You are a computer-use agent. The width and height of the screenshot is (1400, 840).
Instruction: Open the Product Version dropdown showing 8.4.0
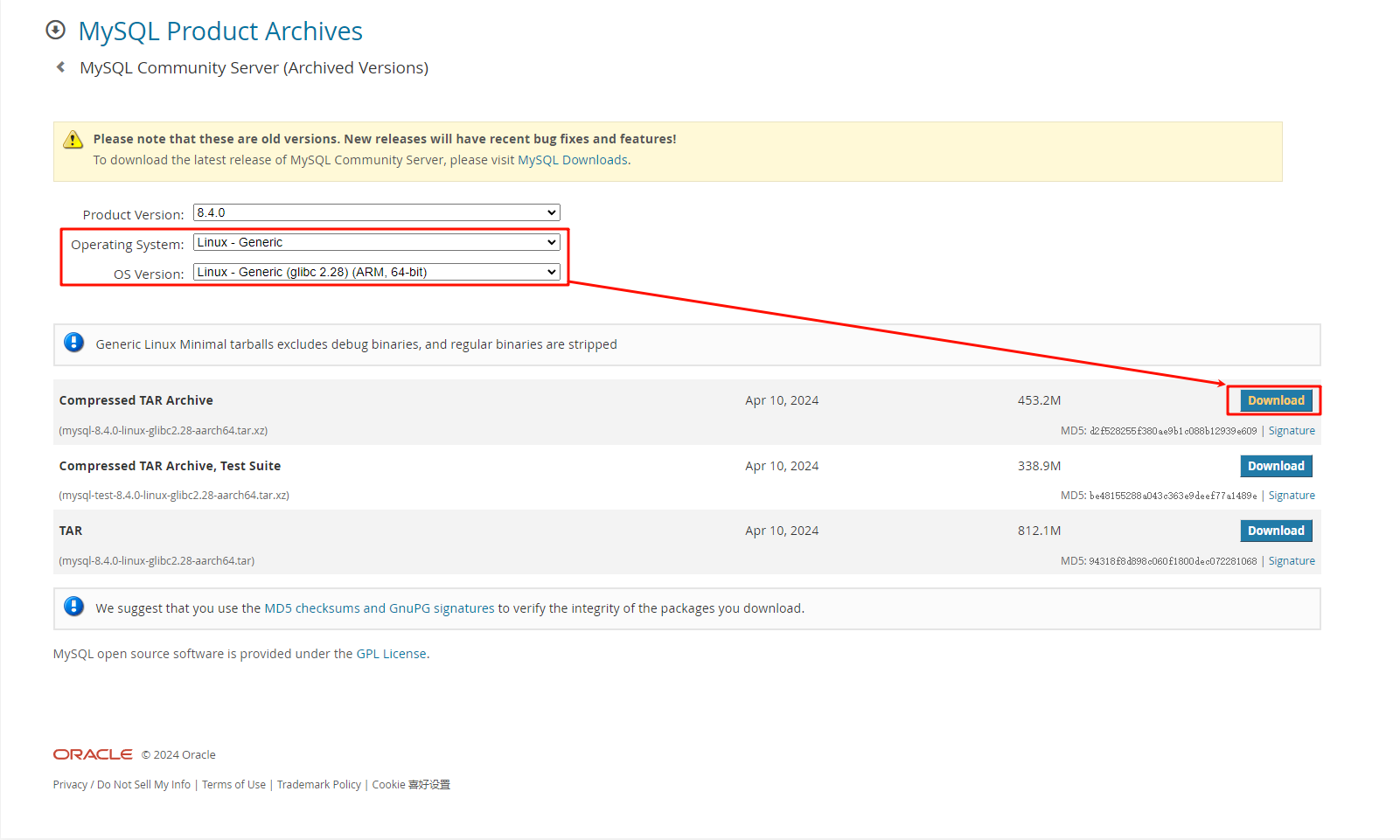(377, 212)
